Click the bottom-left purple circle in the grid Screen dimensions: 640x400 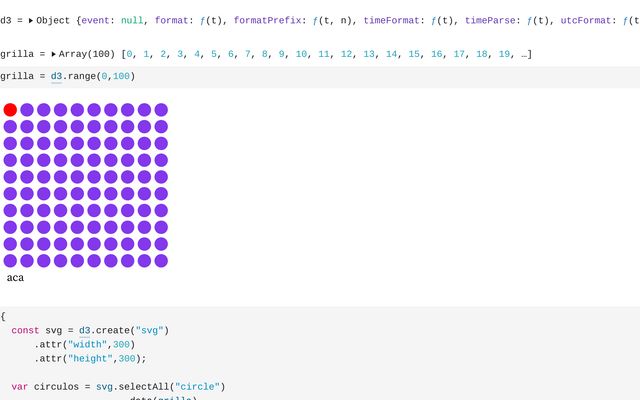[10, 260]
